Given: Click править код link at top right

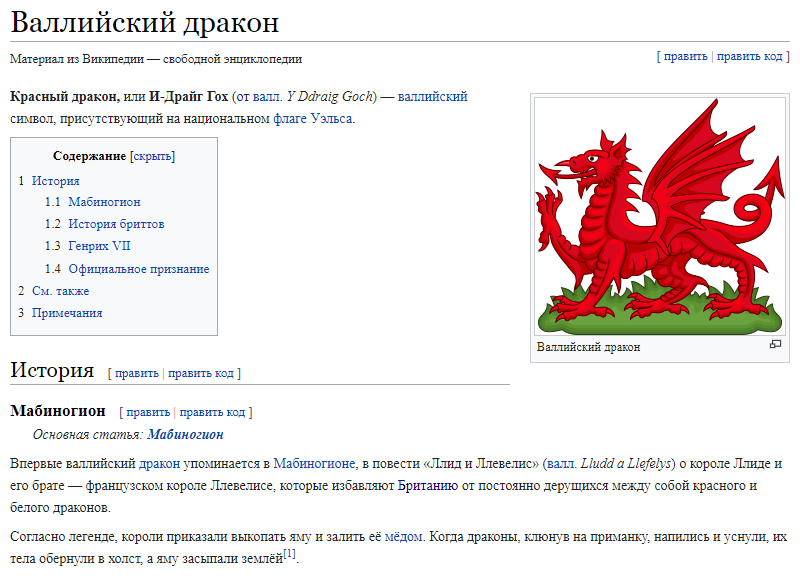Looking at the screenshot, I should click(x=749, y=56).
